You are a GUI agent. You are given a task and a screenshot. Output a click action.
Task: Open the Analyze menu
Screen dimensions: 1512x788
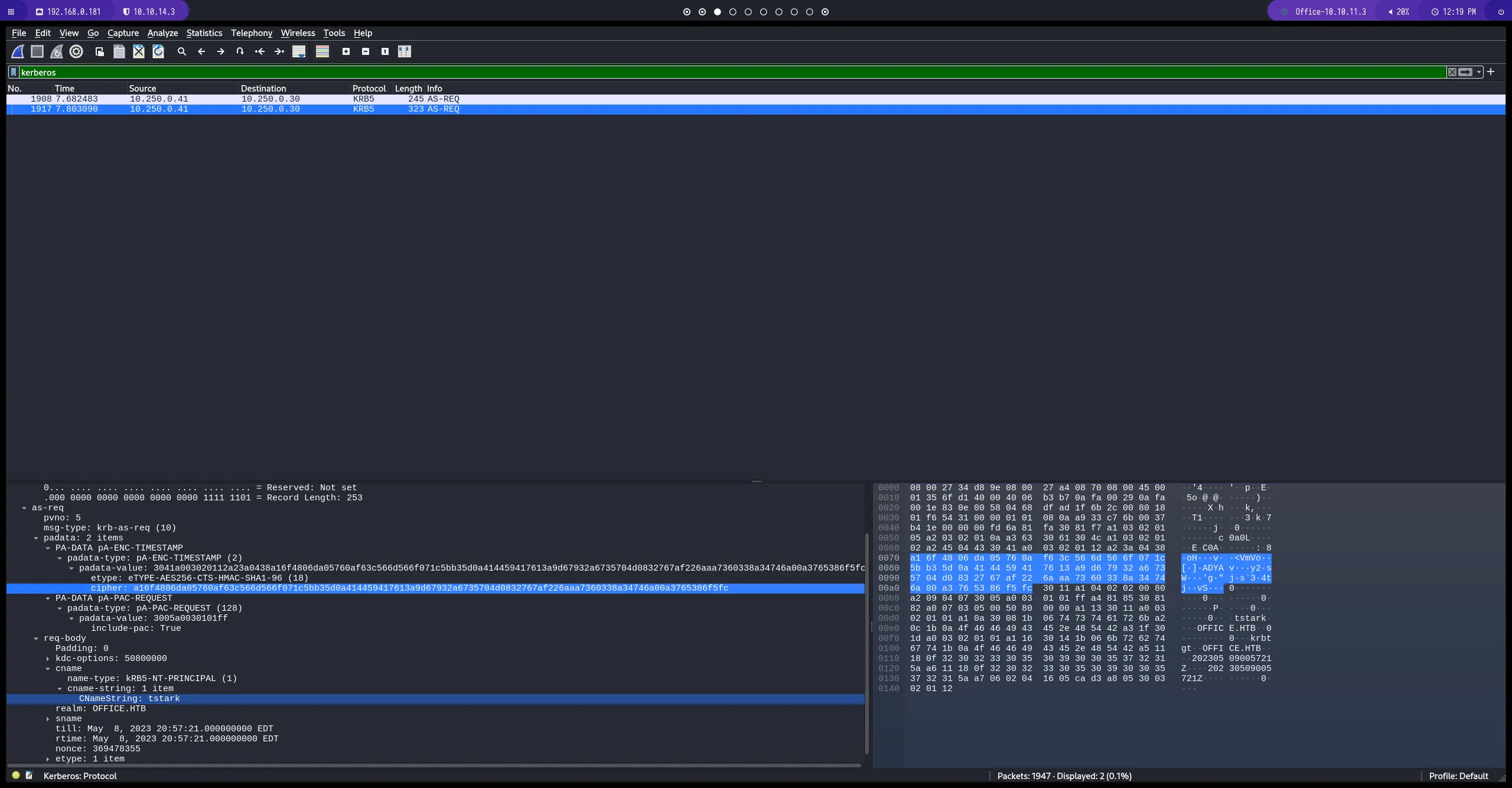[162, 33]
